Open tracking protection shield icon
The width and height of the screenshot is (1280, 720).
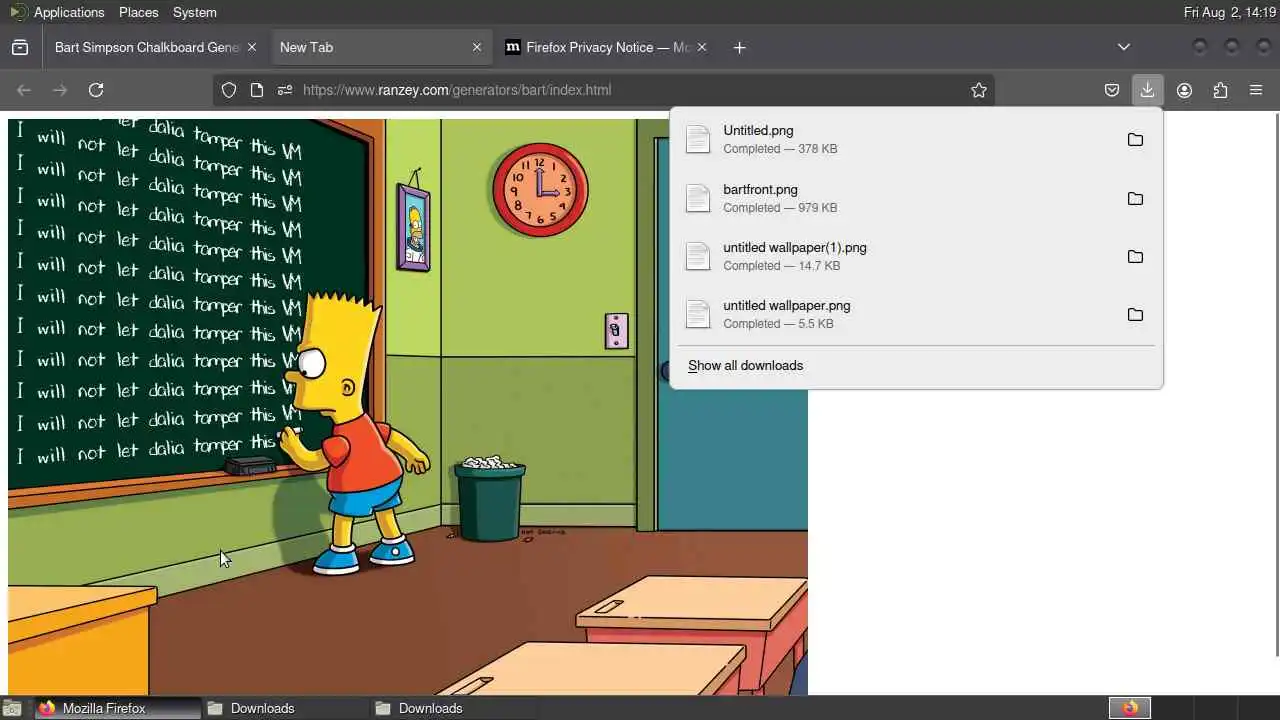coord(229,90)
